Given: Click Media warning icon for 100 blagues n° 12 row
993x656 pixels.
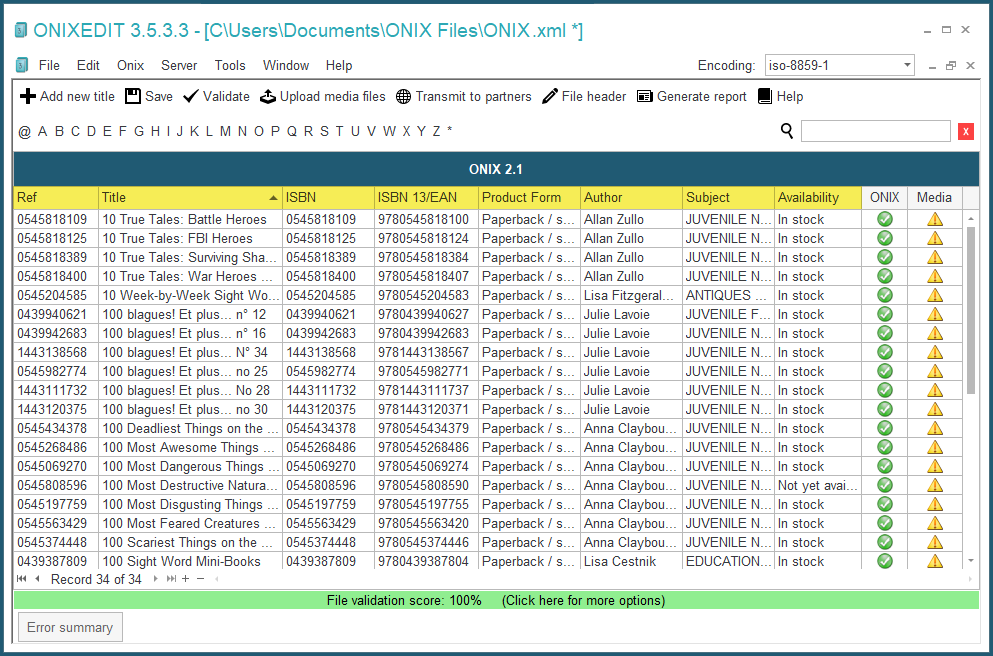Looking at the screenshot, I should coord(935,314).
